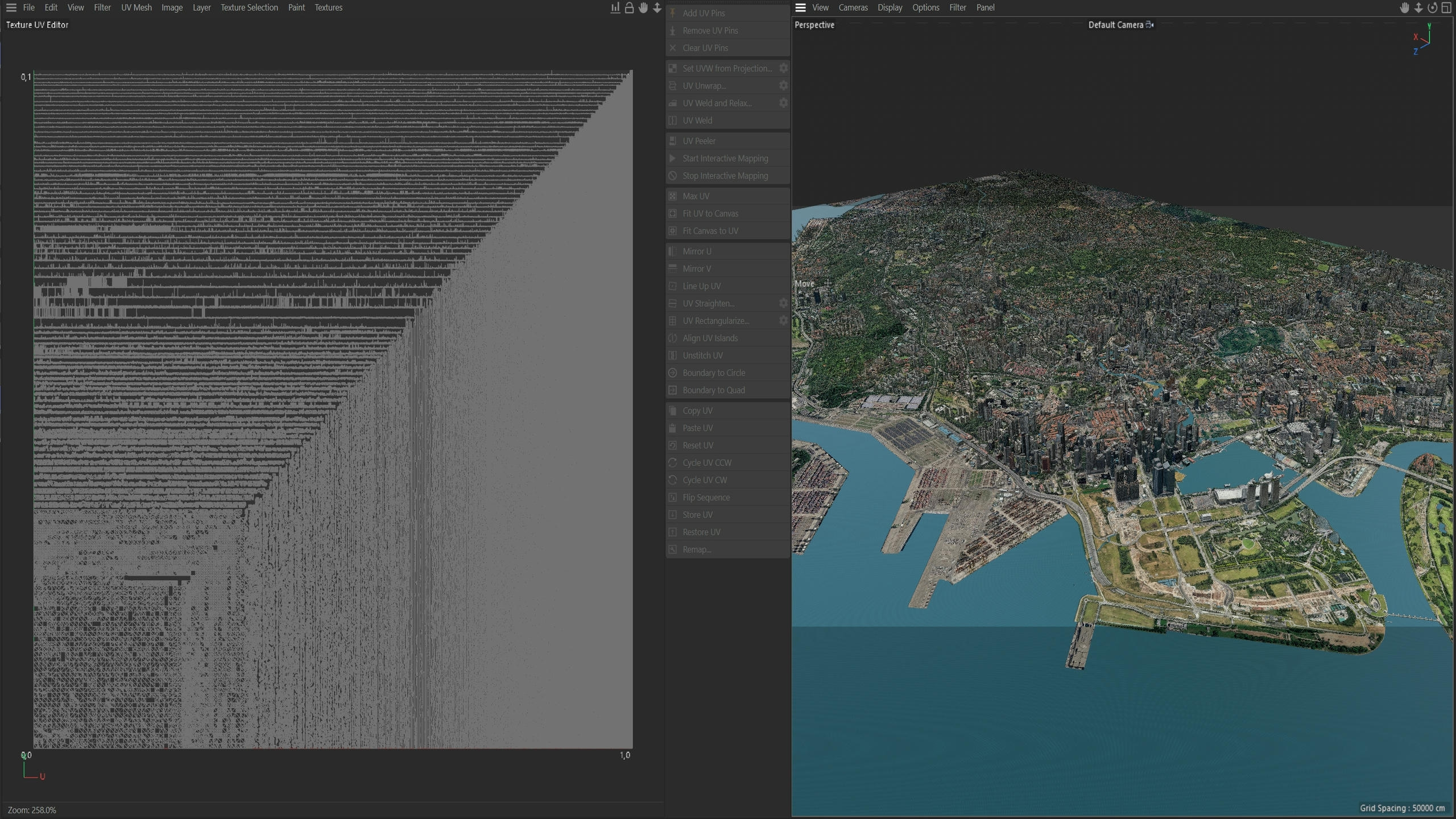The image size is (1456, 819).
Task: Open the Remap... command
Action: coord(728,549)
